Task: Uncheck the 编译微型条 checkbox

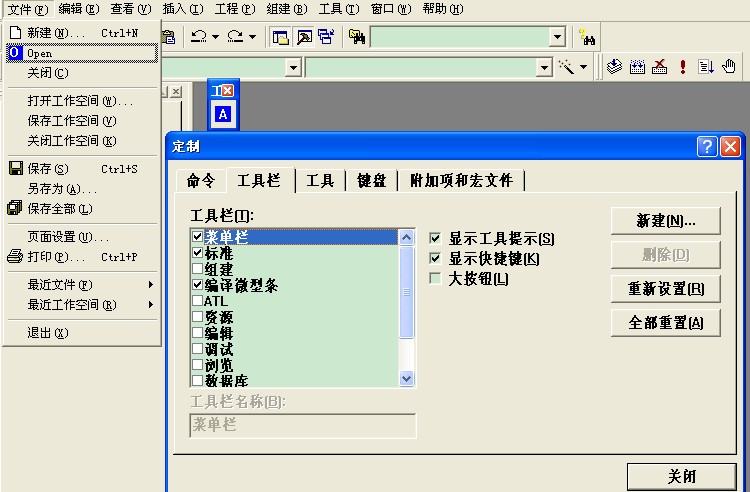Action: tap(197, 284)
